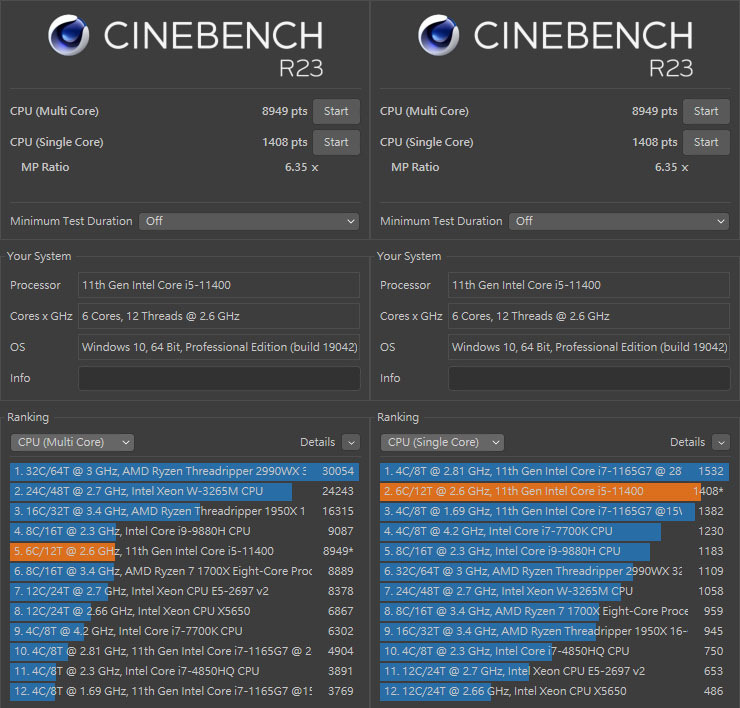Viewport: 740px width, 708px height.
Task: Select the Threadripper 2990WX row scoring 1109
Action: pos(555,571)
